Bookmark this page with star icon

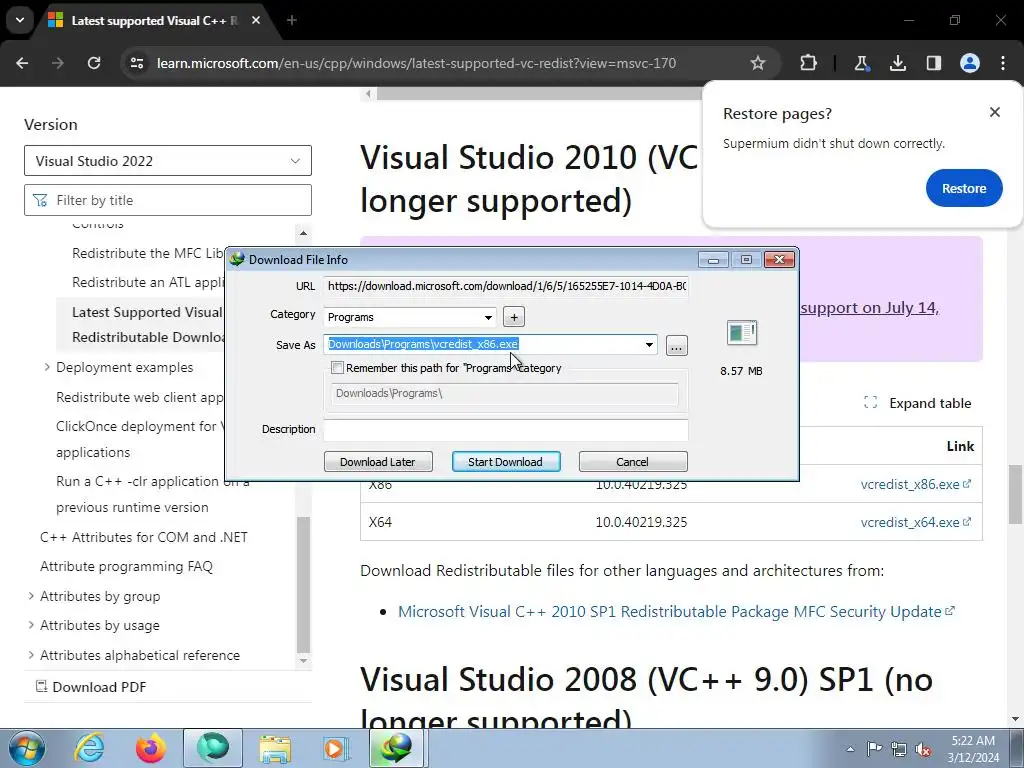click(758, 63)
